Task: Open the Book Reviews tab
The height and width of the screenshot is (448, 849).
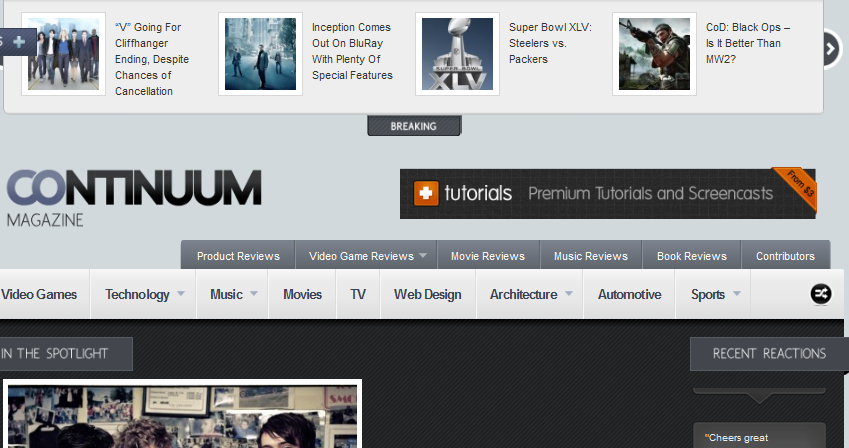Action: tap(692, 256)
